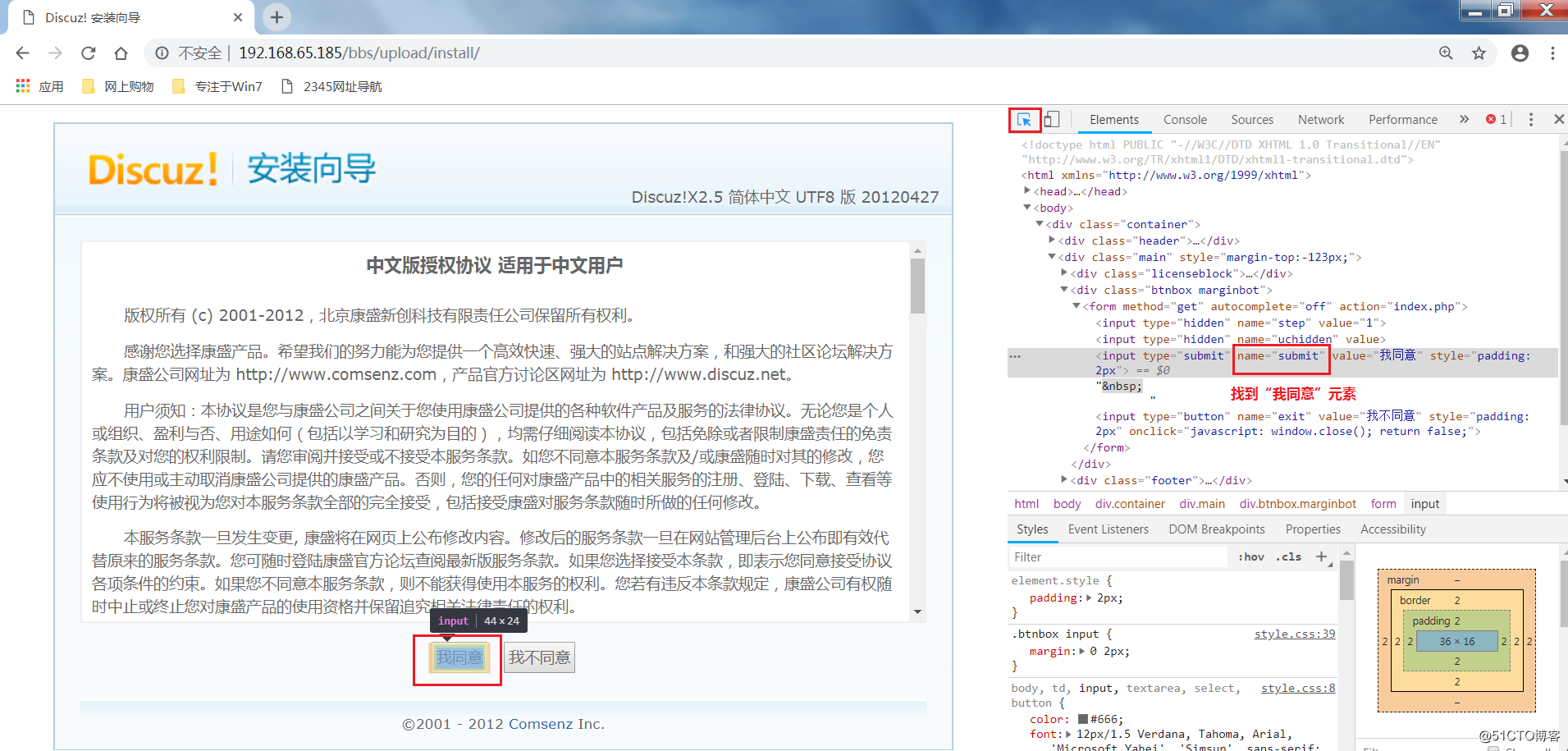The width and height of the screenshot is (1568, 751).
Task: Select the input type submit element row
Action: (1282, 363)
